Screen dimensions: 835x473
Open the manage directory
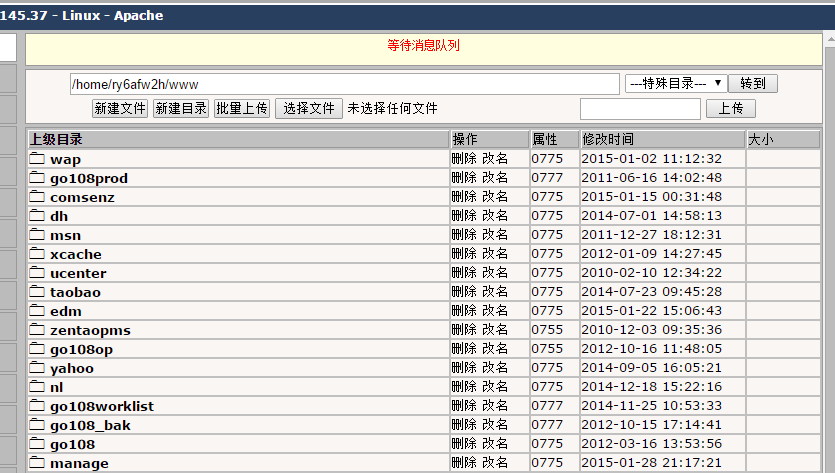click(79, 464)
